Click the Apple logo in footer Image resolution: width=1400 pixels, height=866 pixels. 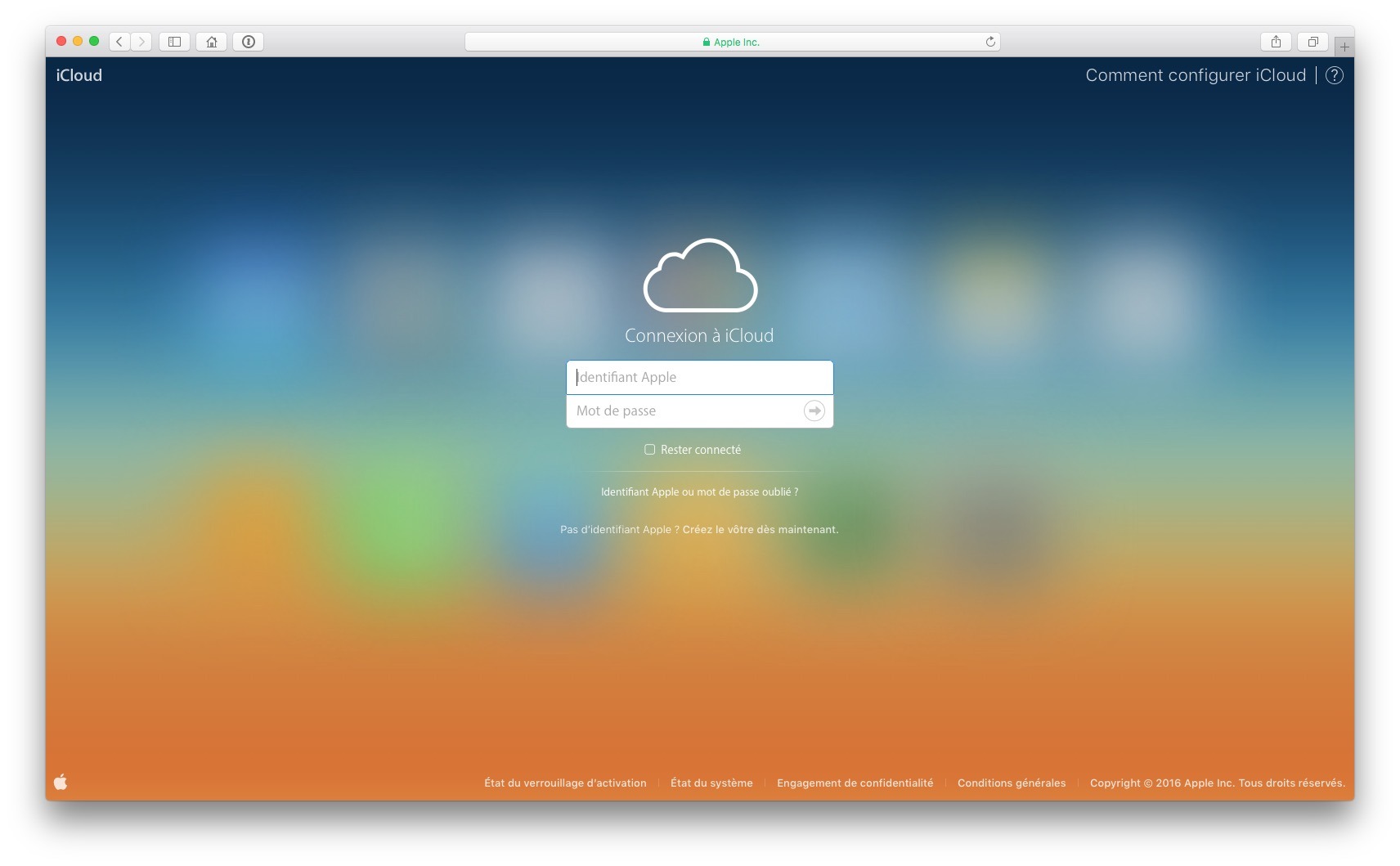click(x=61, y=782)
